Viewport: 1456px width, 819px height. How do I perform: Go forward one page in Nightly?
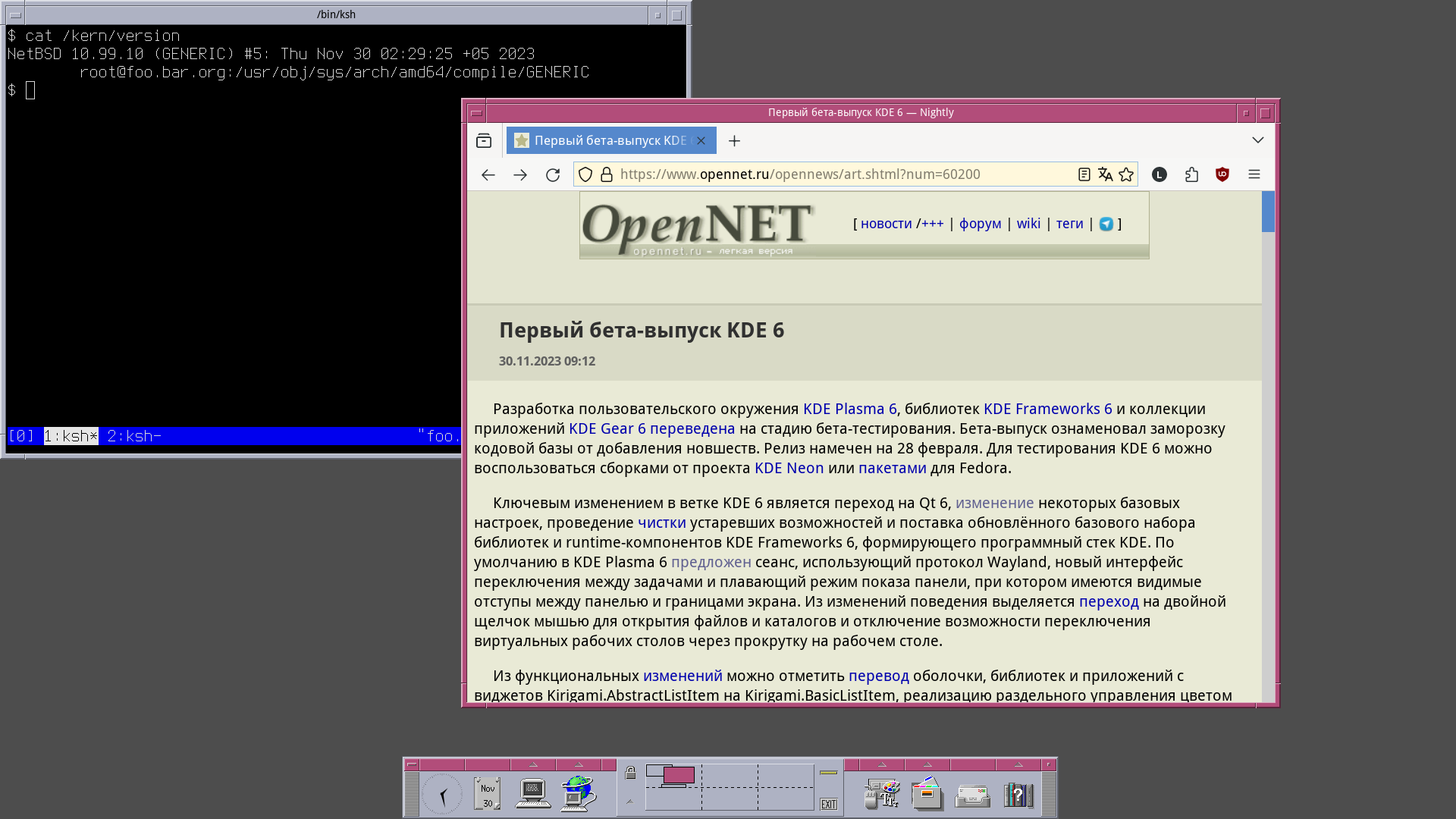point(520,175)
